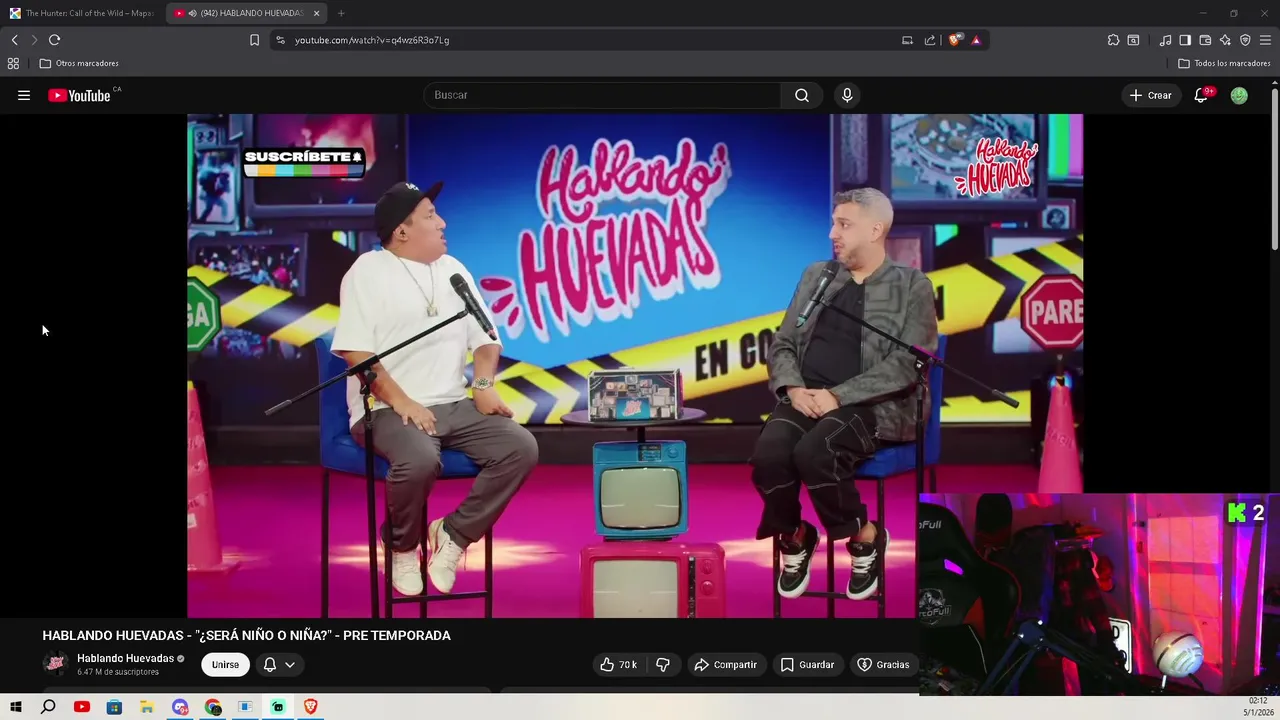Screen dimensions: 1280x720
Task: Like the video with 70 k likes
Action: (x=619, y=664)
